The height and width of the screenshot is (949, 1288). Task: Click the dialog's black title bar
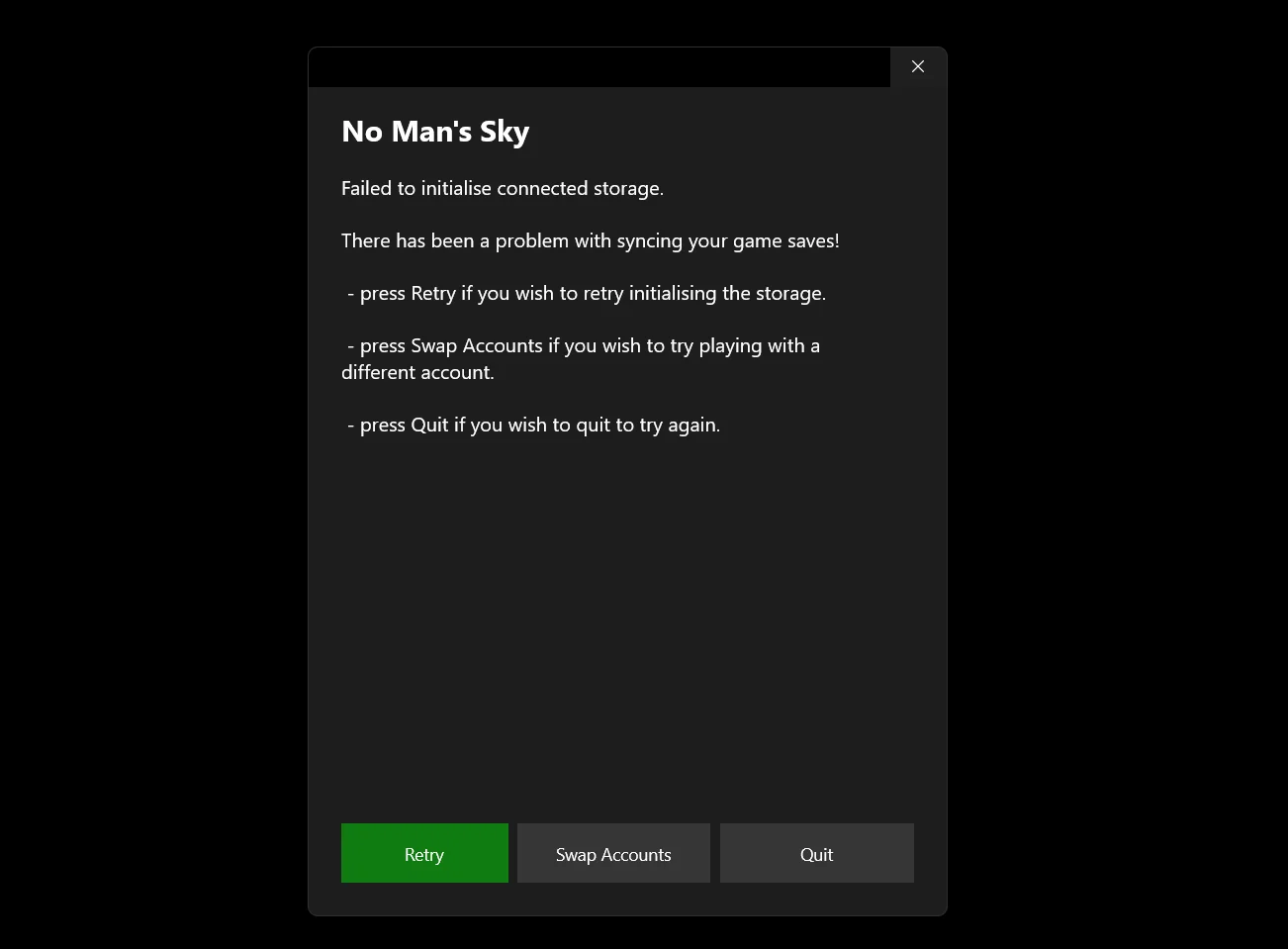[x=599, y=67]
